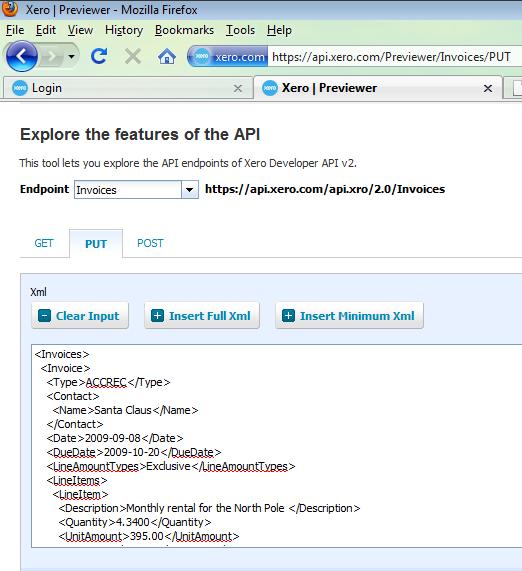The height and width of the screenshot is (571, 522).
Task: Click the ACCREC type line
Action: click(x=108, y=382)
